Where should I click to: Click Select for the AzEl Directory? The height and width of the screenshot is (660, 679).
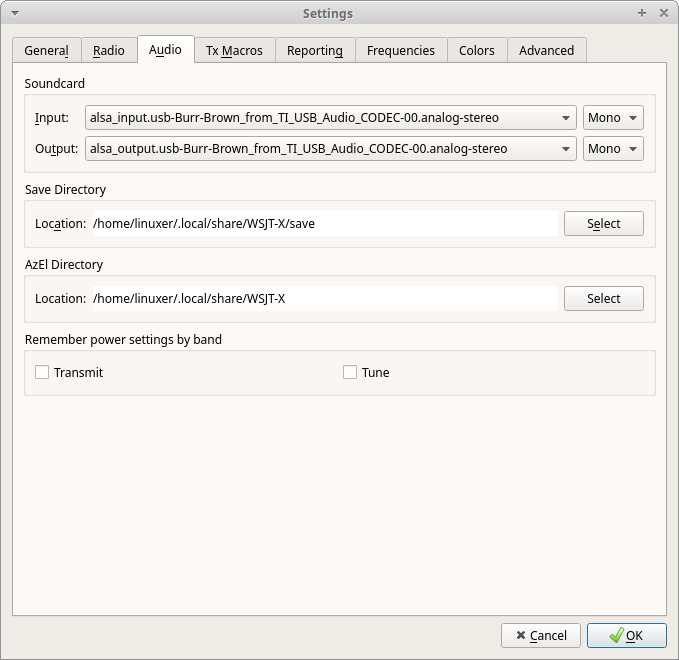point(604,298)
